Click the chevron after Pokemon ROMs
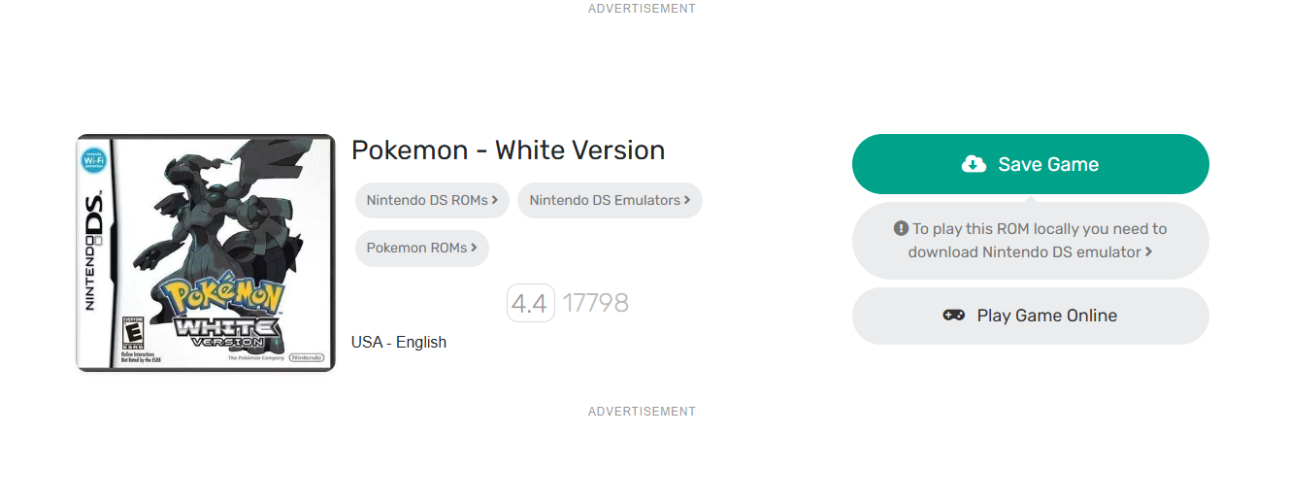 tap(474, 247)
